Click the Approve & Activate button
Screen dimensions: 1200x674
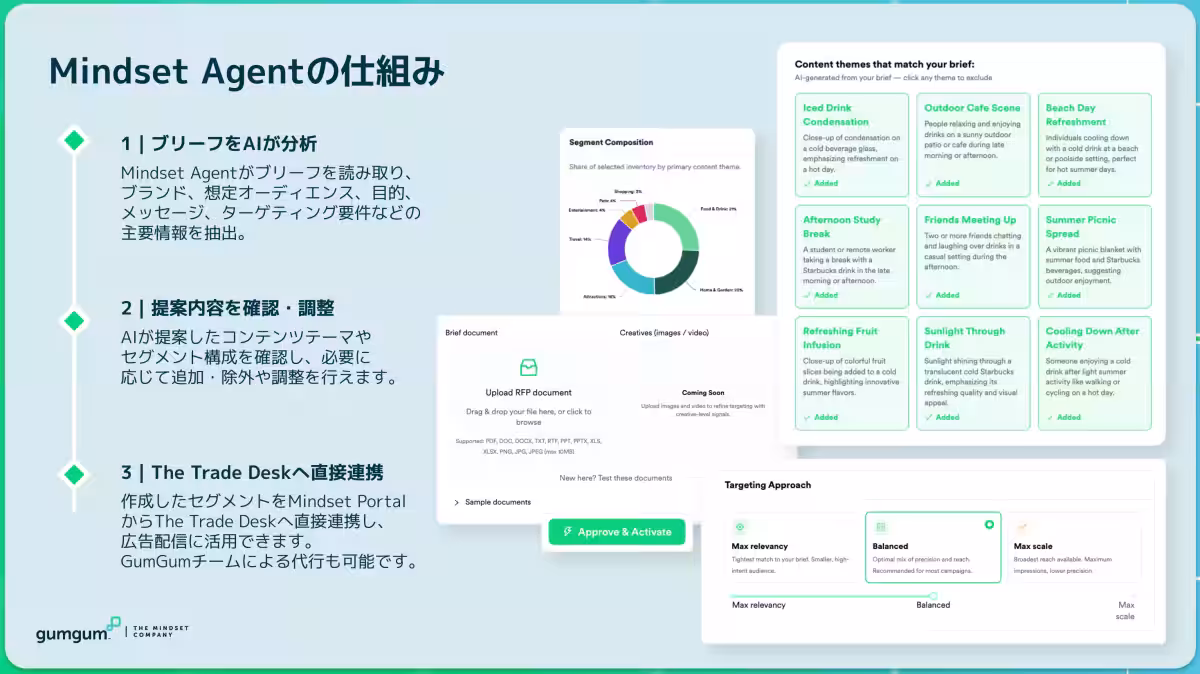pos(617,532)
